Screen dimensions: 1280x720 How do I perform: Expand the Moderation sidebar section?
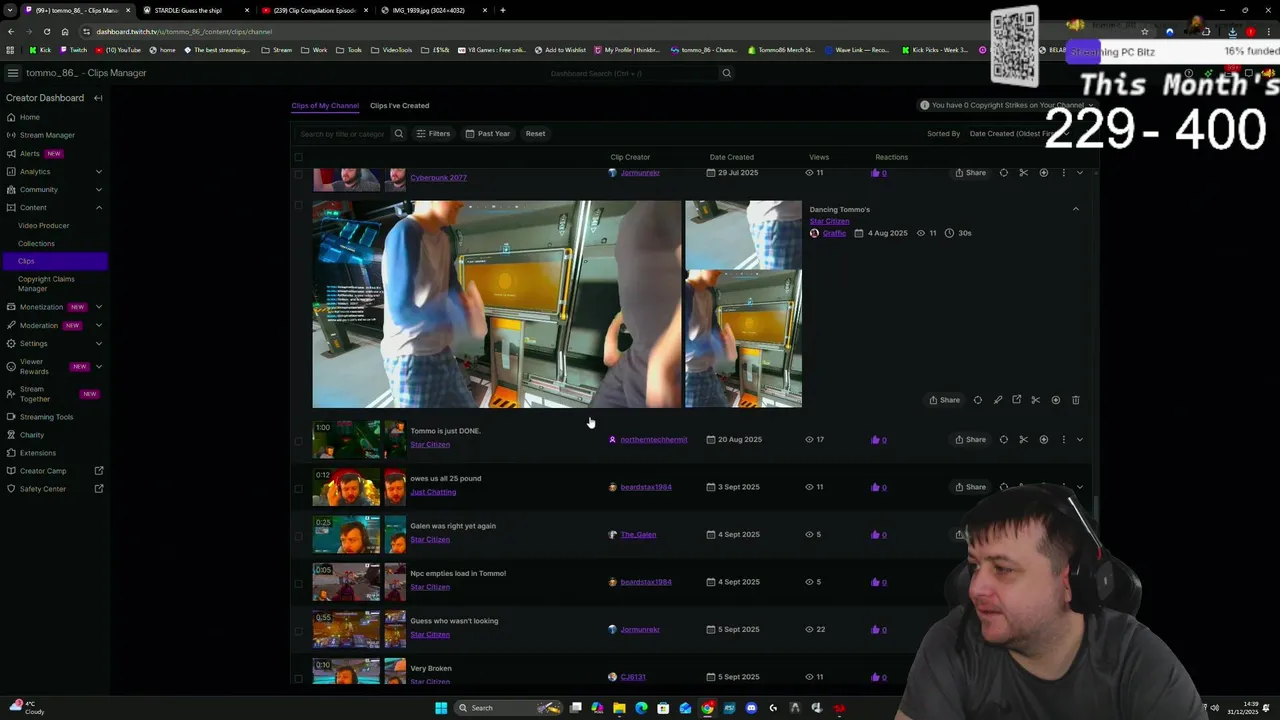[98, 325]
